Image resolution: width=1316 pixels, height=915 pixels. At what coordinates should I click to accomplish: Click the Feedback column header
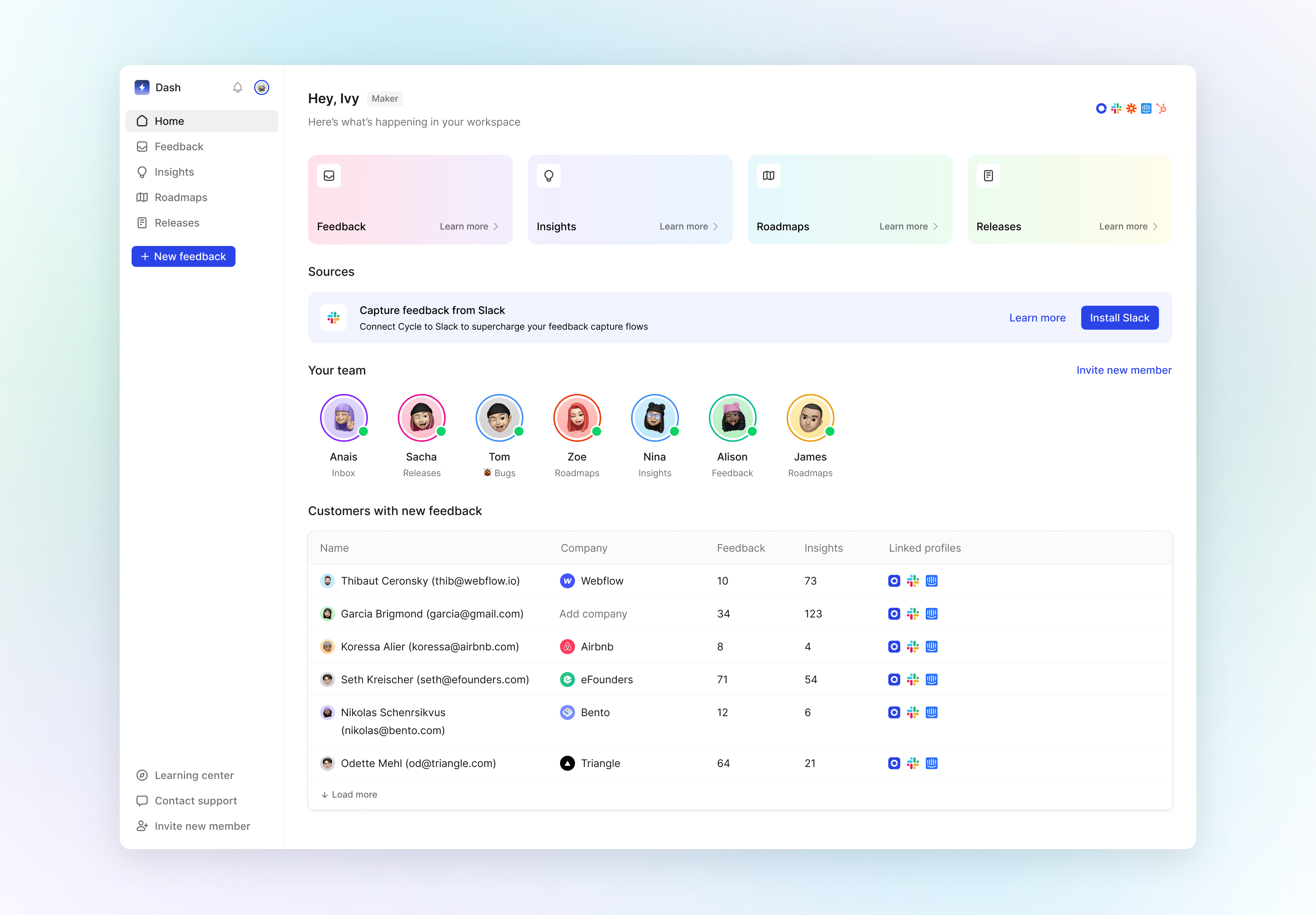[741, 548]
